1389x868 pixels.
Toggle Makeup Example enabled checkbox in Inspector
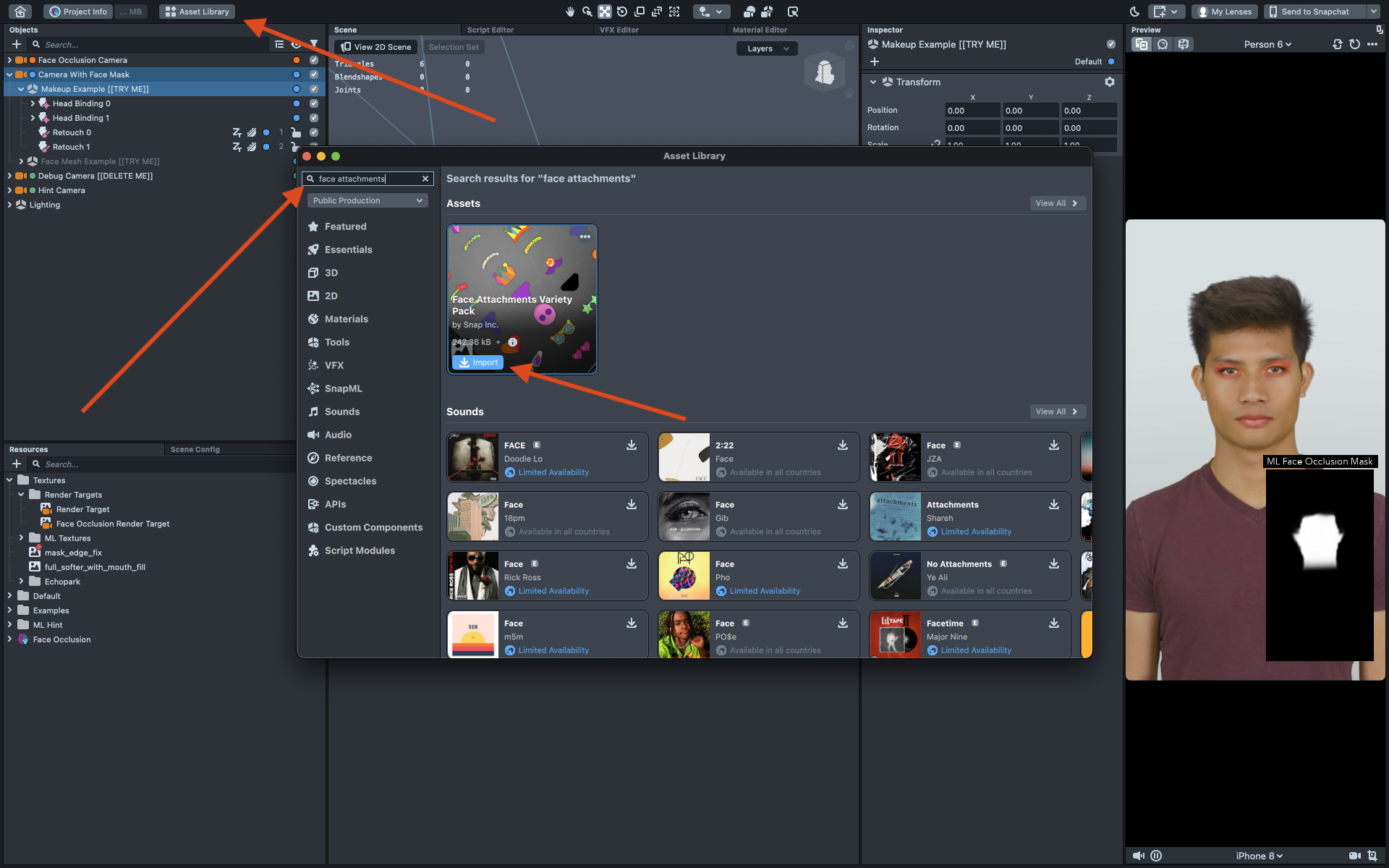coord(1111,45)
